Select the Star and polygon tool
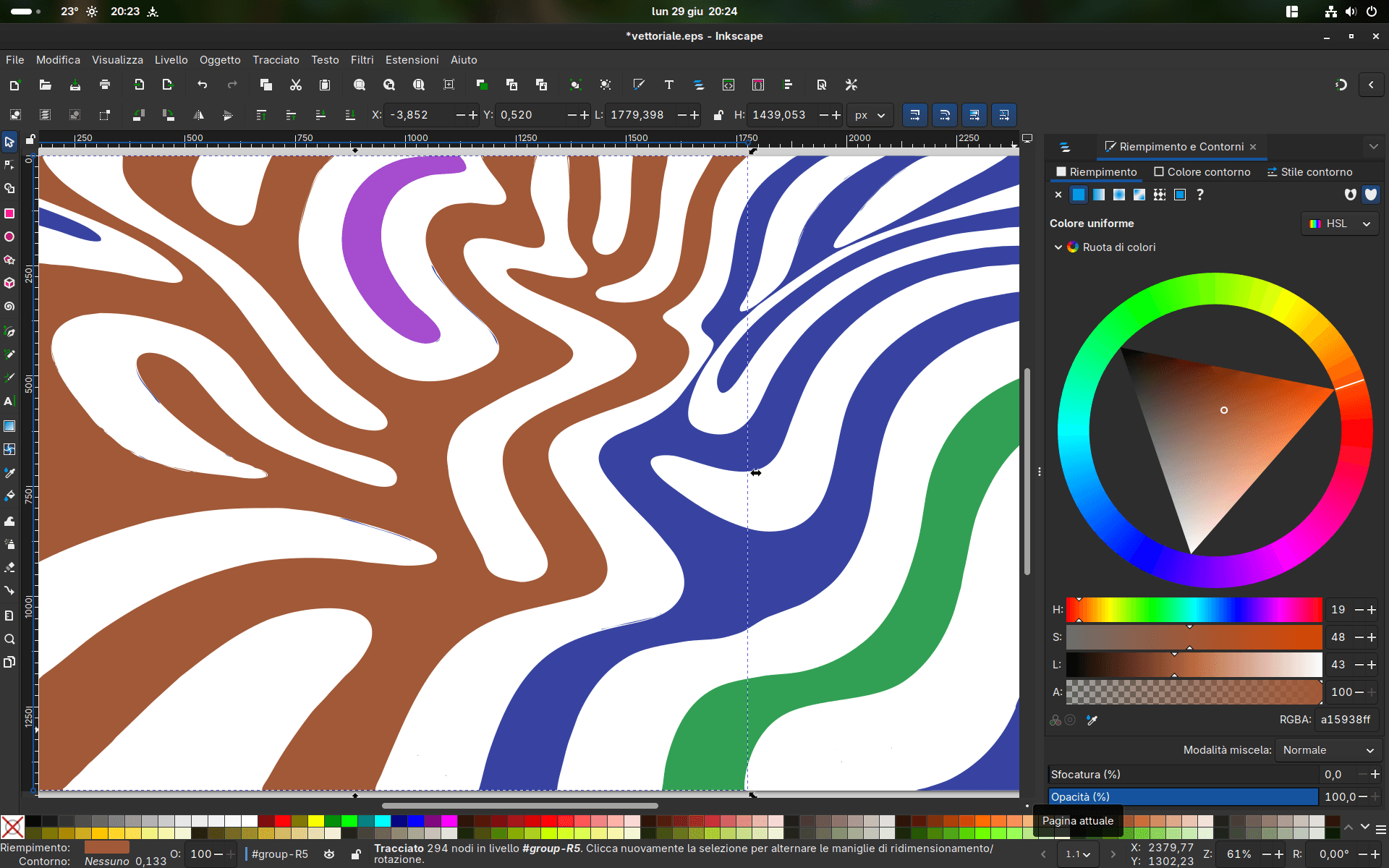This screenshot has width=1389, height=868. pos(9,260)
